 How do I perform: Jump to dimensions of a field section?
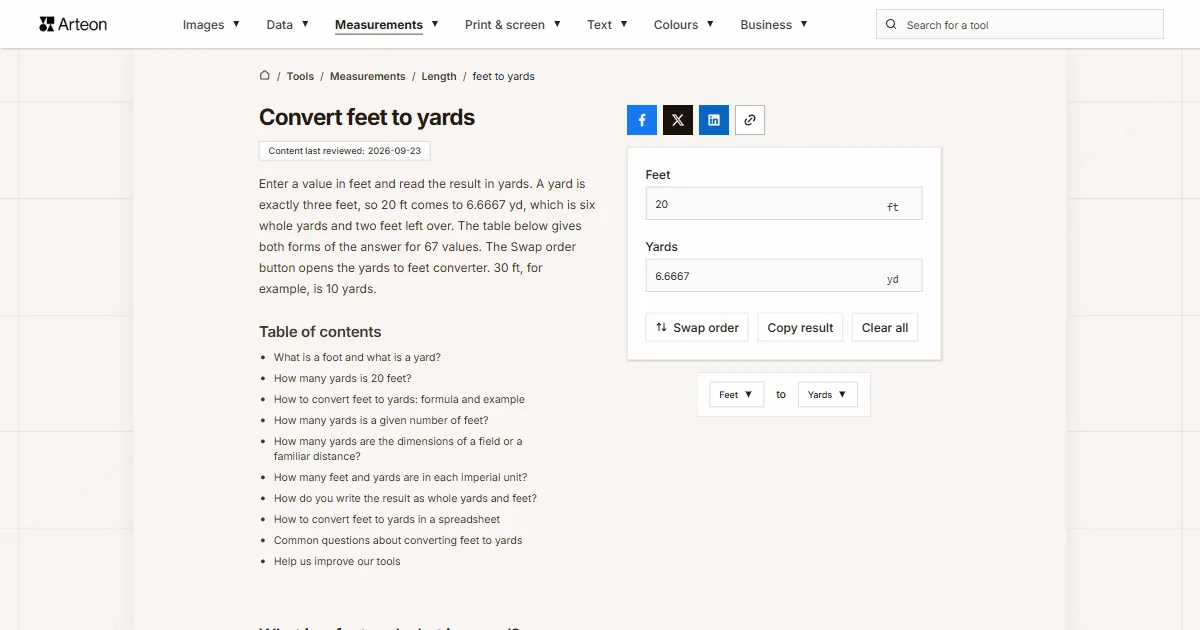tap(398, 448)
